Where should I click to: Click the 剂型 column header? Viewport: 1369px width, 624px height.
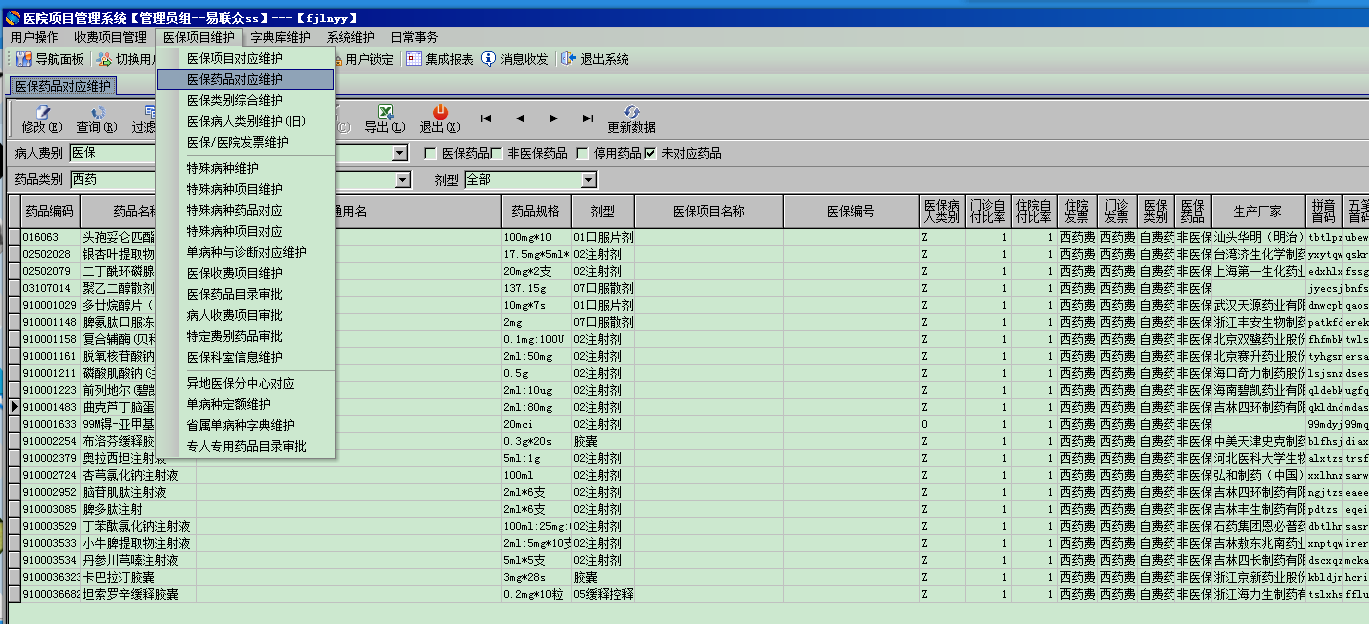(602, 212)
